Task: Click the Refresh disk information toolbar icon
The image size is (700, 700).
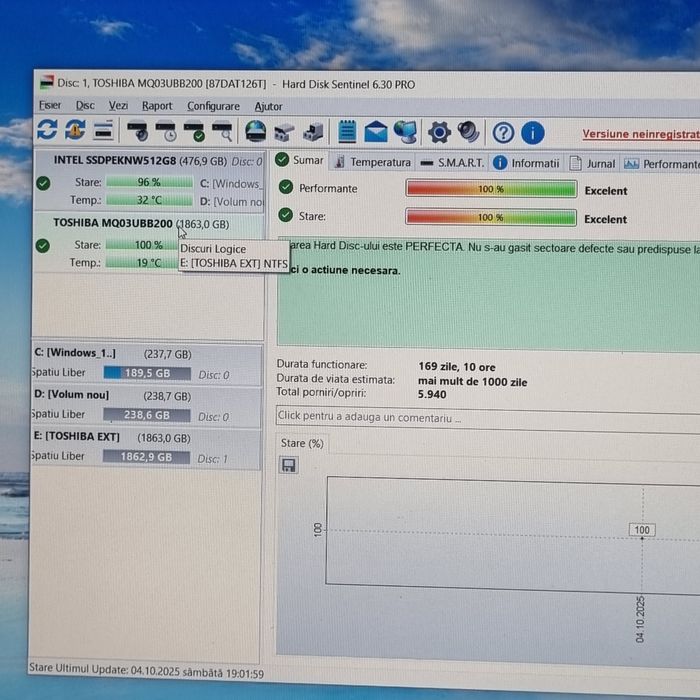Action: coord(47,129)
